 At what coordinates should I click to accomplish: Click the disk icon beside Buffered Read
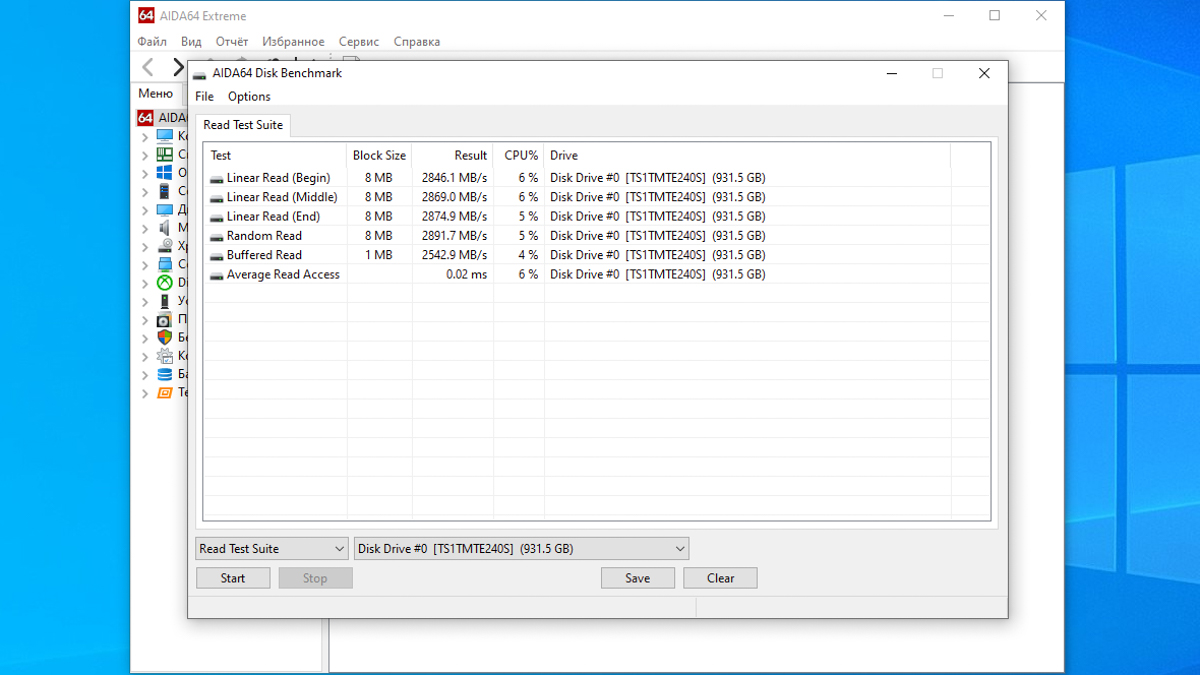pyautogui.click(x=217, y=256)
